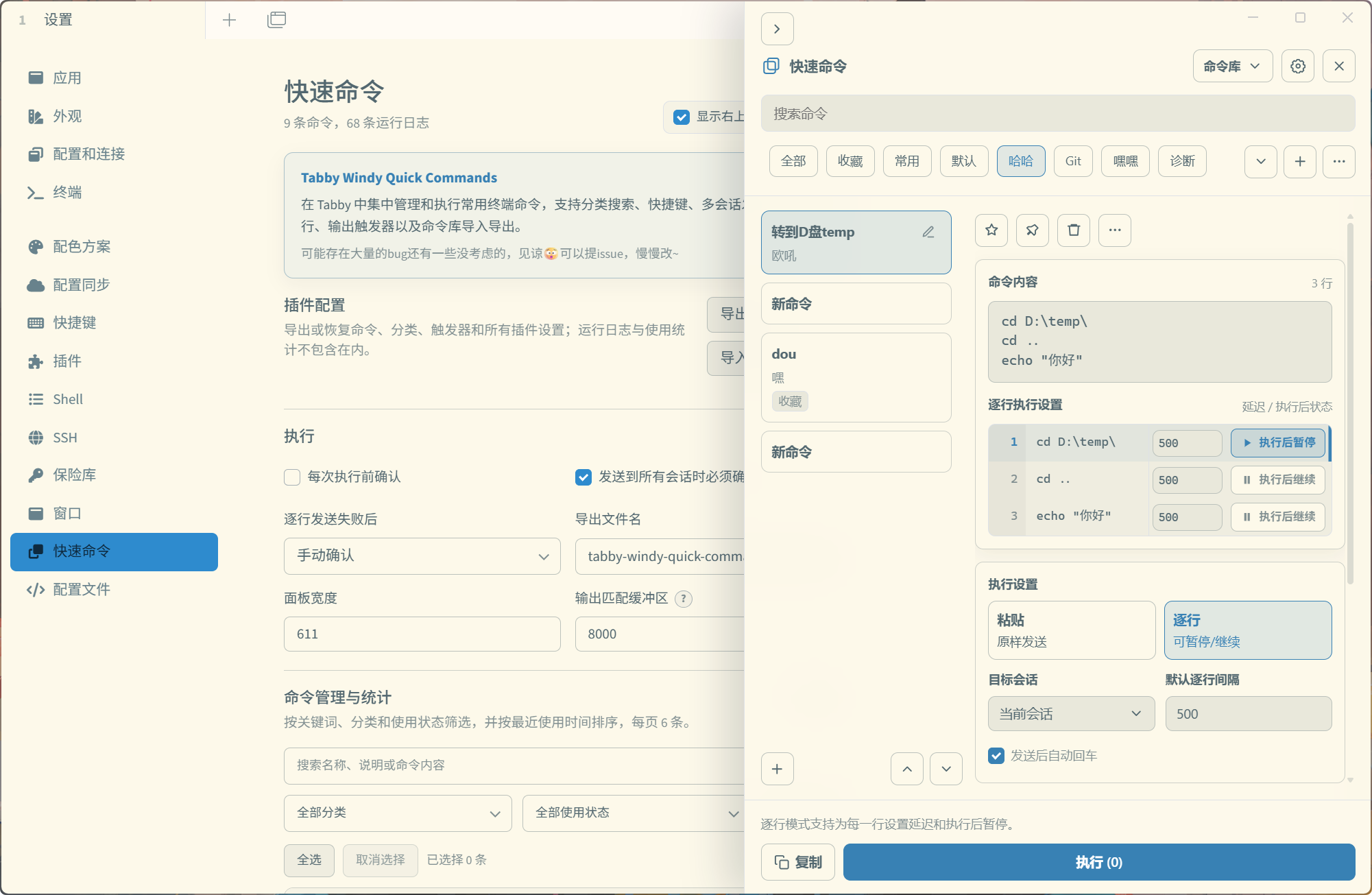Open 插件 settings page
The width and height of the screenshot is (1372, 895).
point(114,361)
